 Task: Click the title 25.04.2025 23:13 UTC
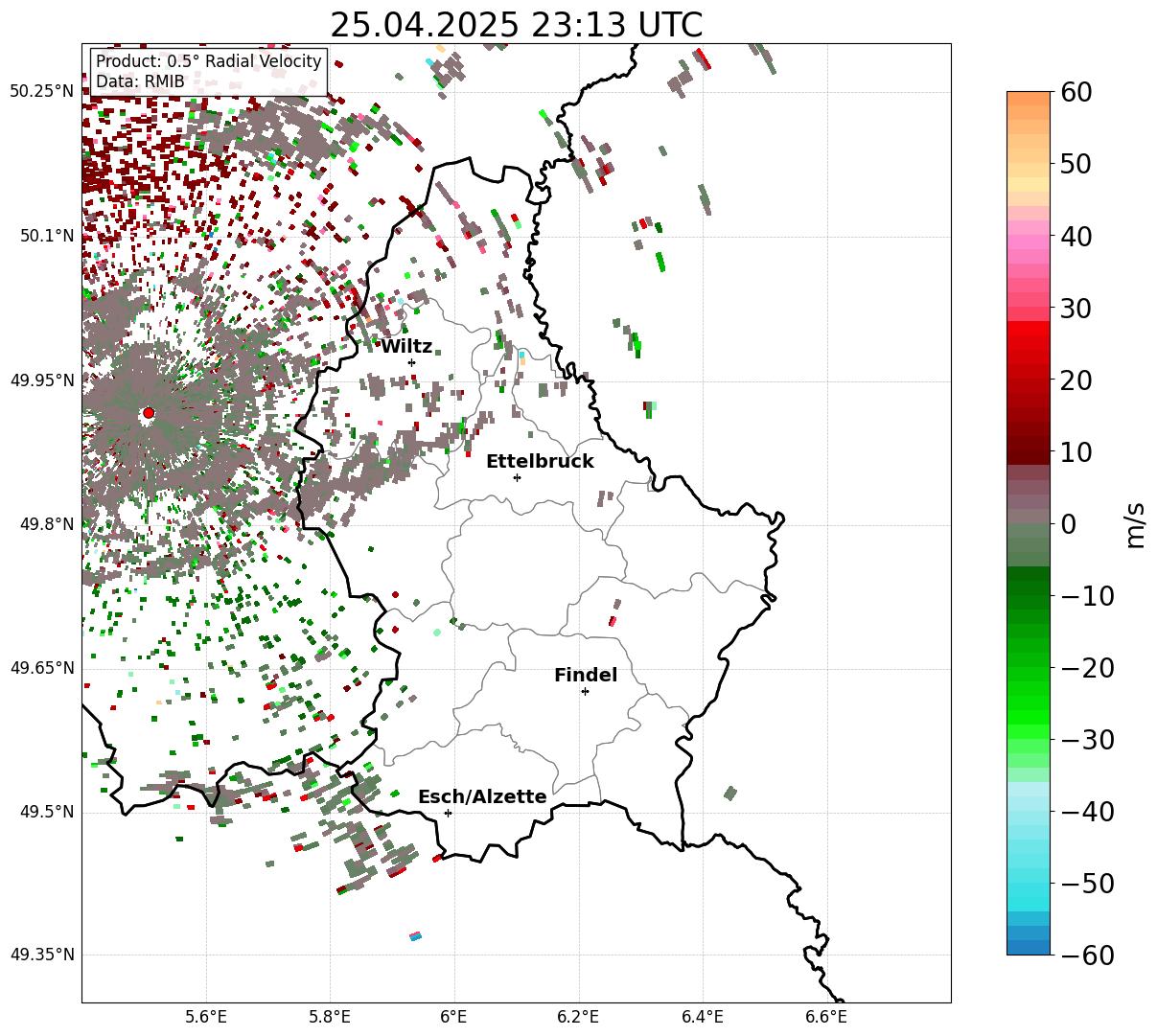click(516, 25)
